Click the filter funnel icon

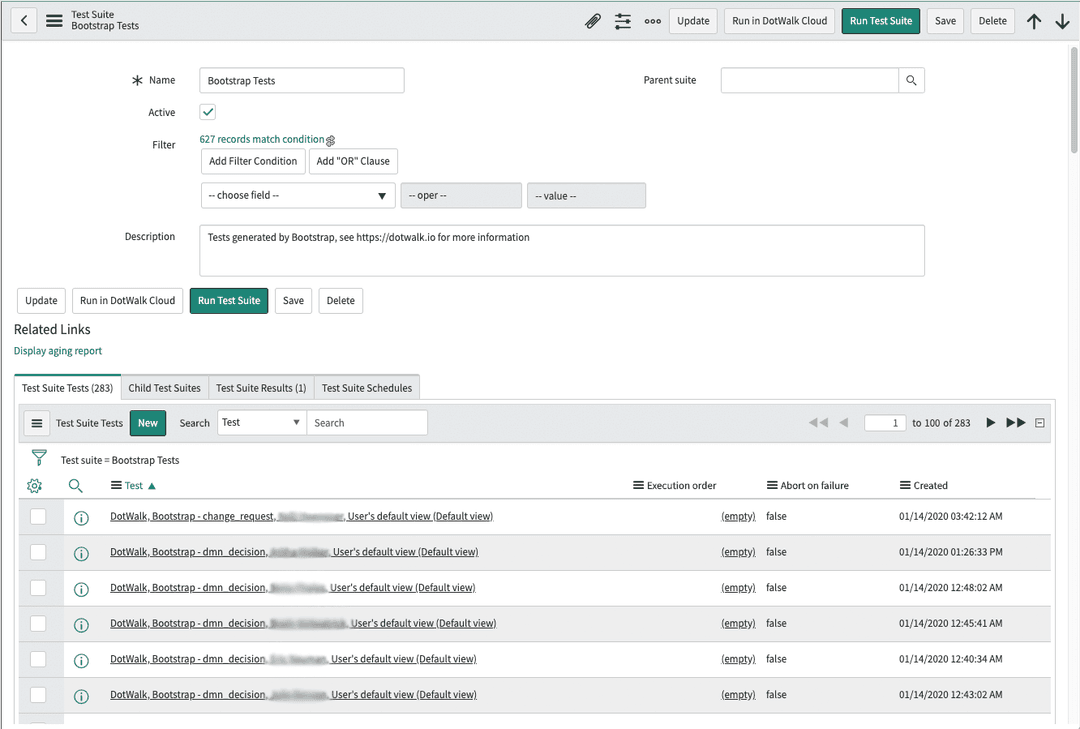(39, 458)
